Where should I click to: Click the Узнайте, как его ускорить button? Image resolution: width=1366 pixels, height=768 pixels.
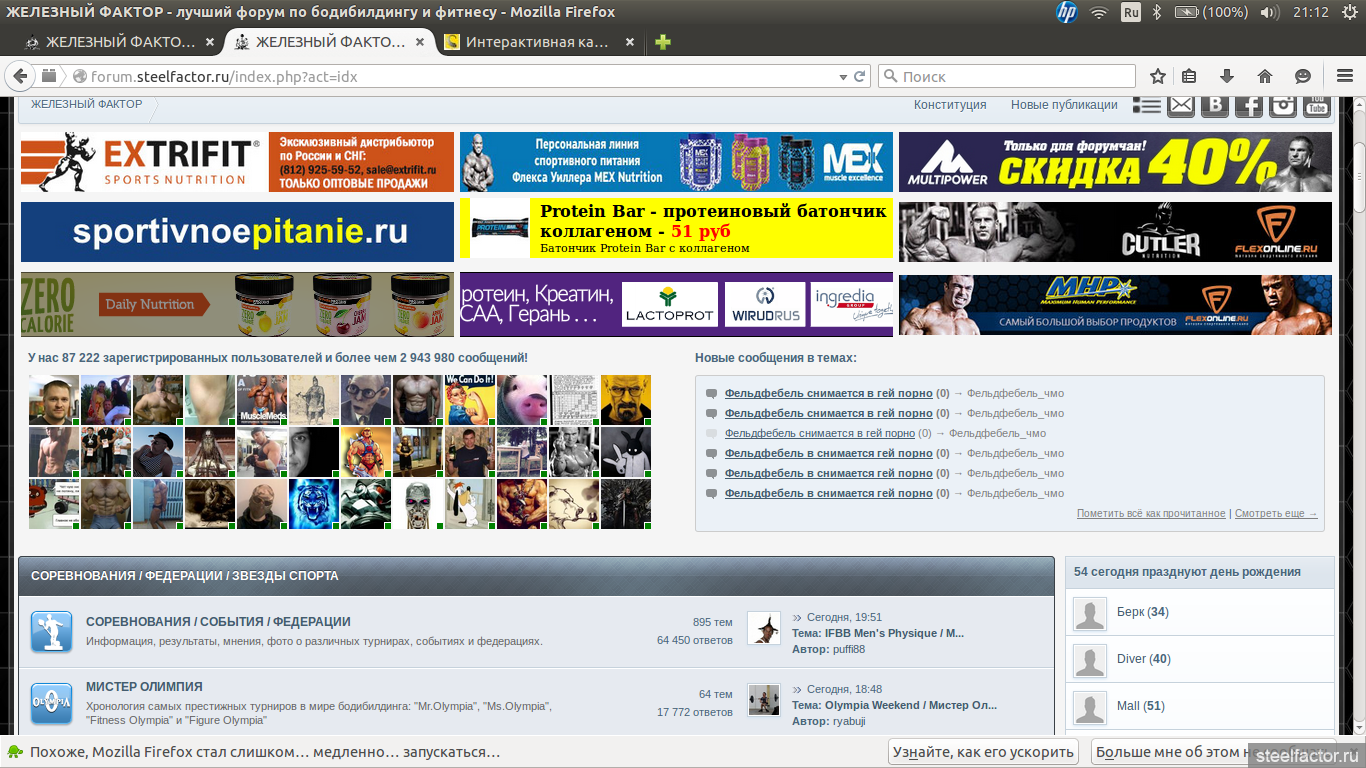984,752
